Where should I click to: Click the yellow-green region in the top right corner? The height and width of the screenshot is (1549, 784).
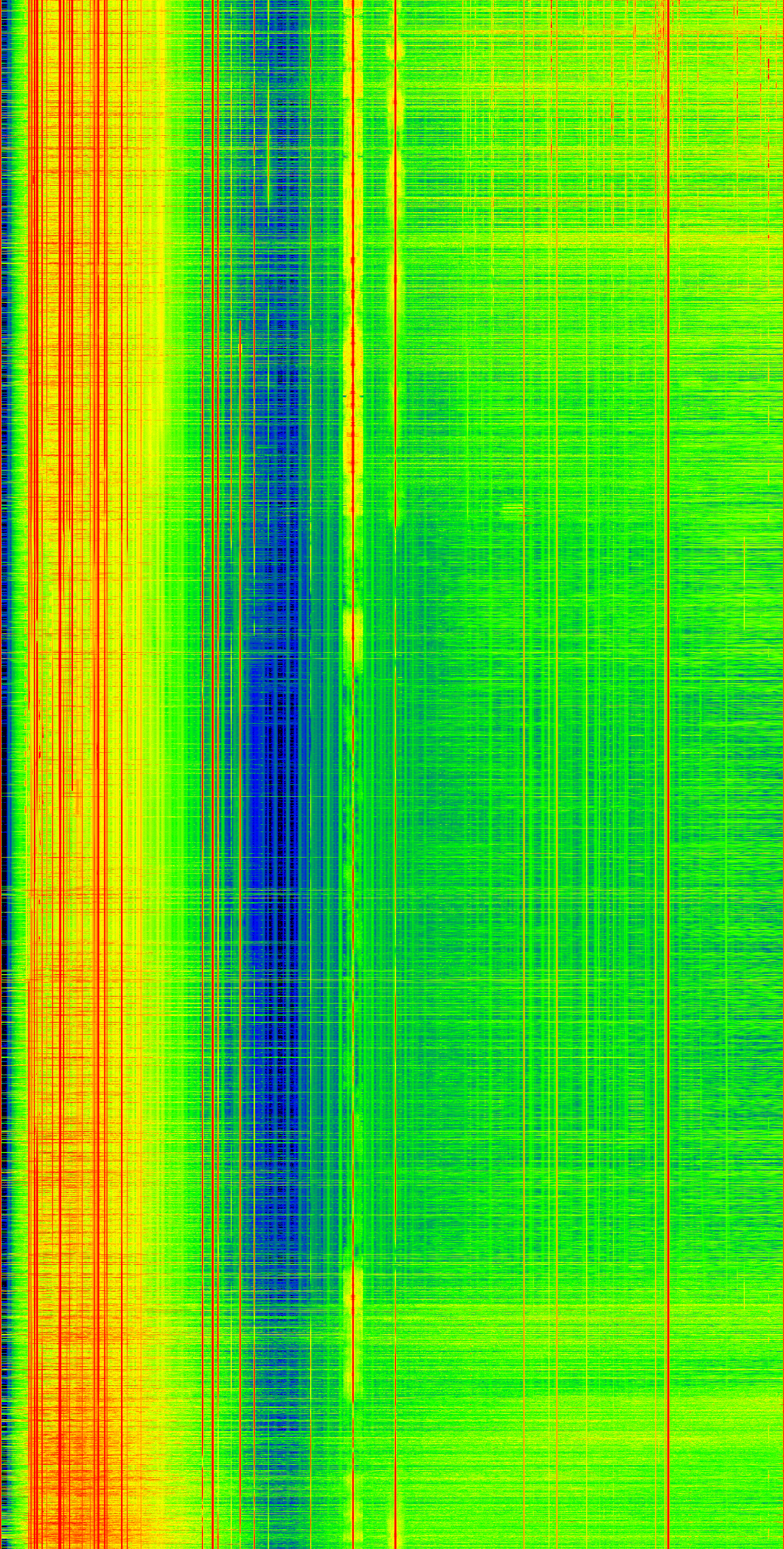[x=721, y=60]
